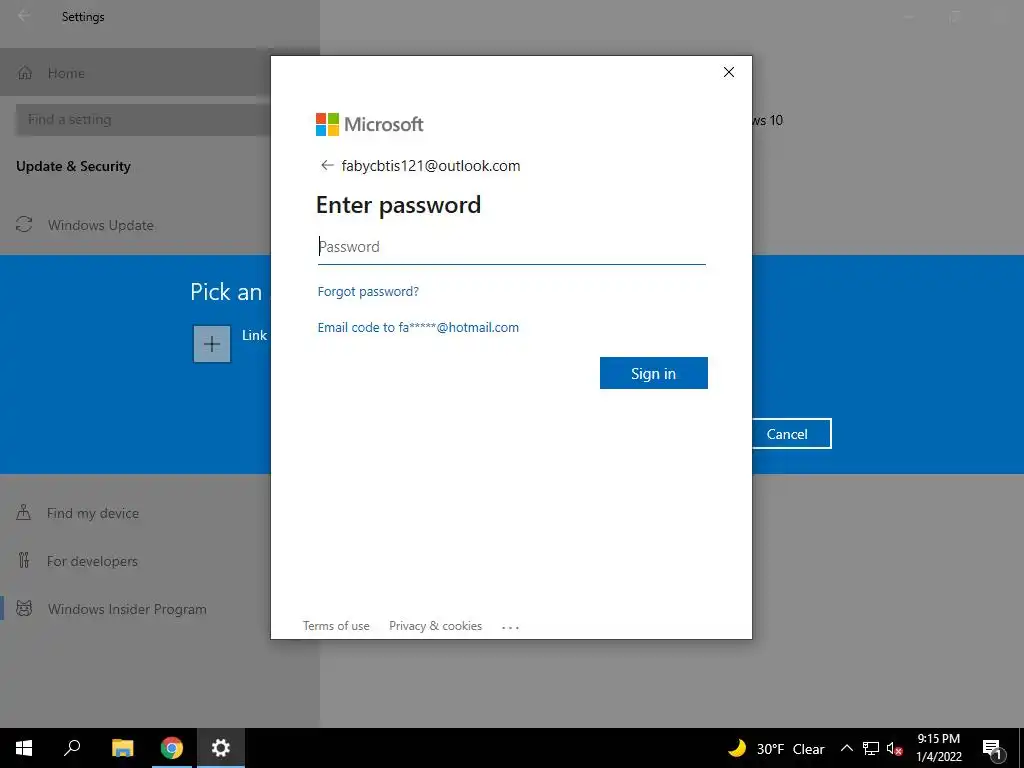Open the Terms of use link
The height and width of the screenshot is (768, 1024).
pyautogui.click(x=336, y=626)
